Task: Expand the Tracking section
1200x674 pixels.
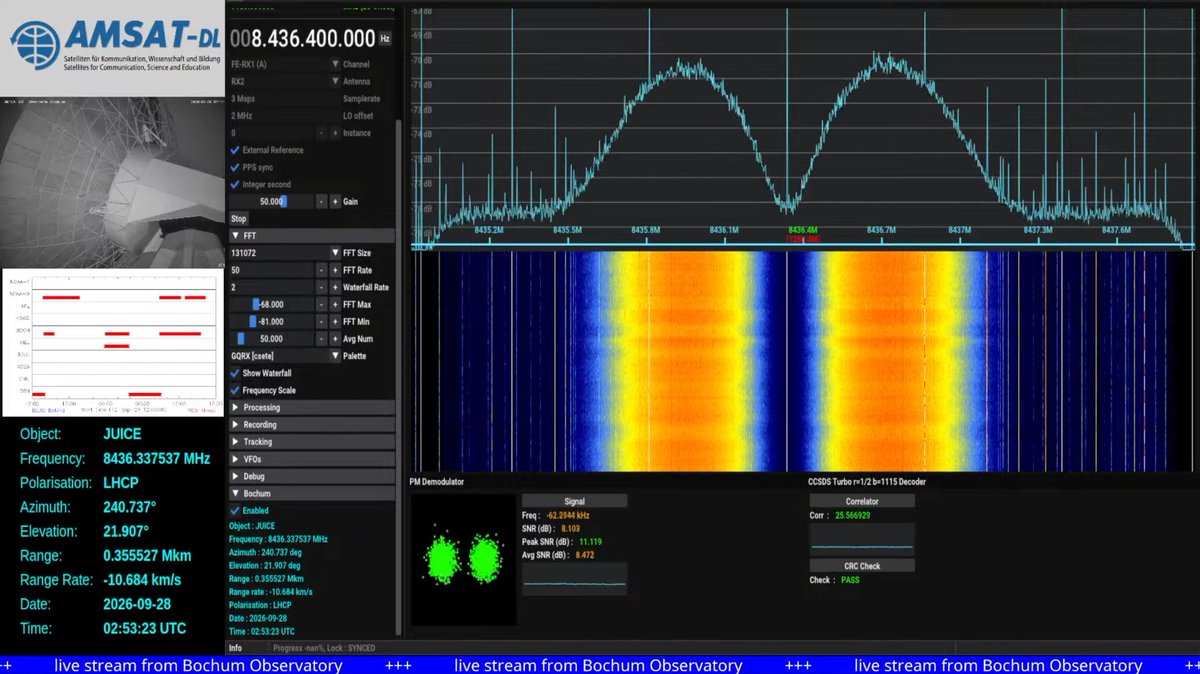Action: pos(312,441)
